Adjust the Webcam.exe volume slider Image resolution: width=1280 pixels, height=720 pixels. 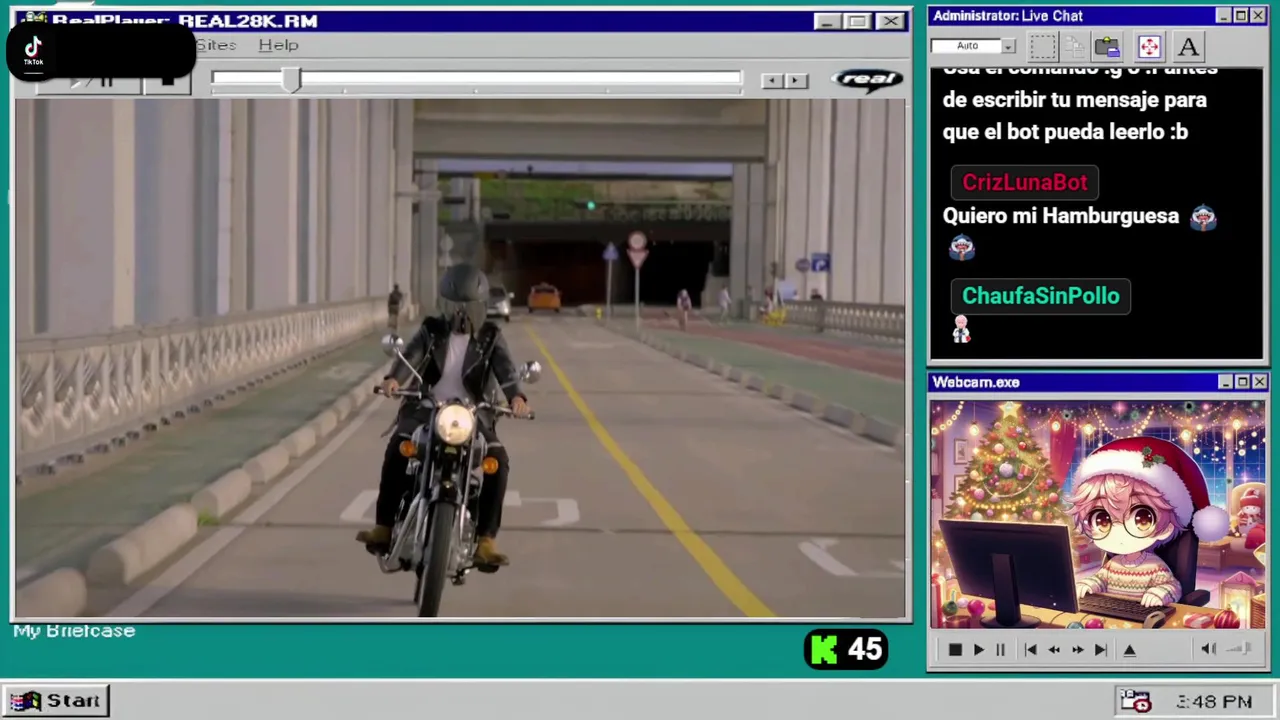pos(1239,649)
